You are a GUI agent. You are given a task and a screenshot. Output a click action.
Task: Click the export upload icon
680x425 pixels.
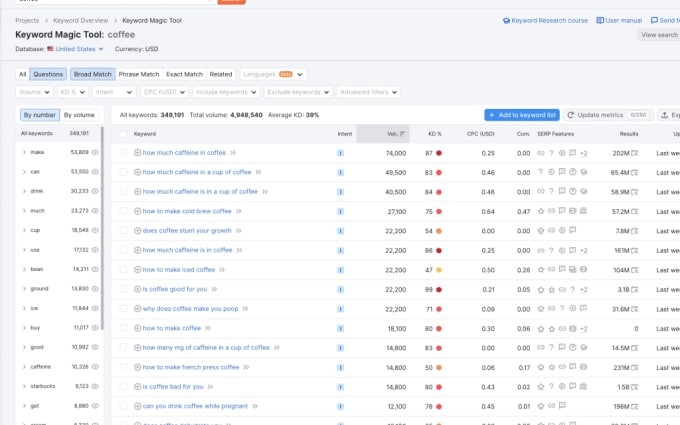(x=664, y=115)
